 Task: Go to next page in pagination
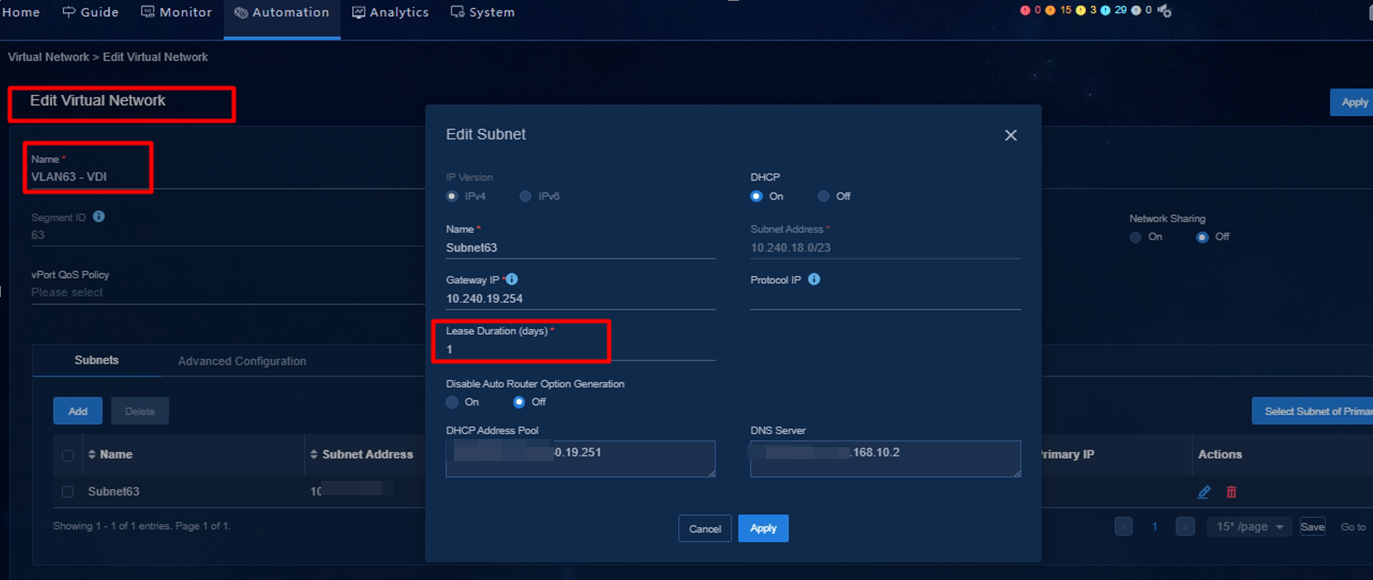point(1185,527)
